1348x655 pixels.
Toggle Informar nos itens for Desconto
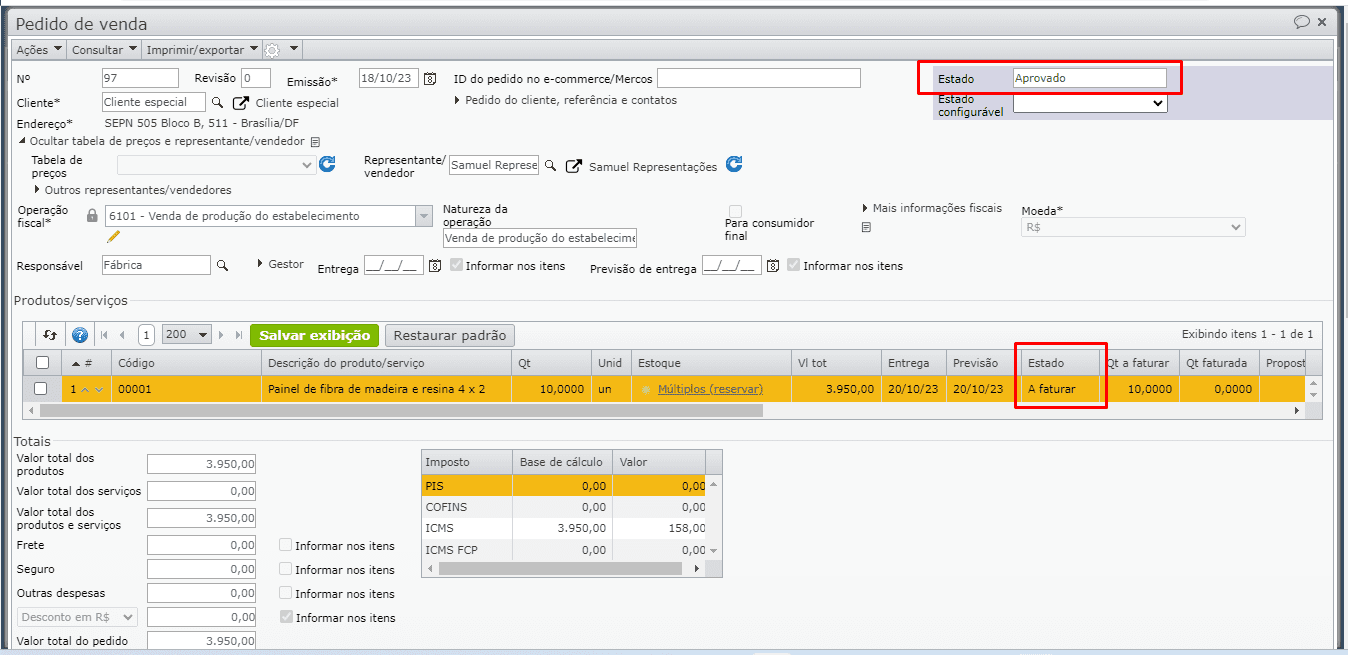[285, 617]
